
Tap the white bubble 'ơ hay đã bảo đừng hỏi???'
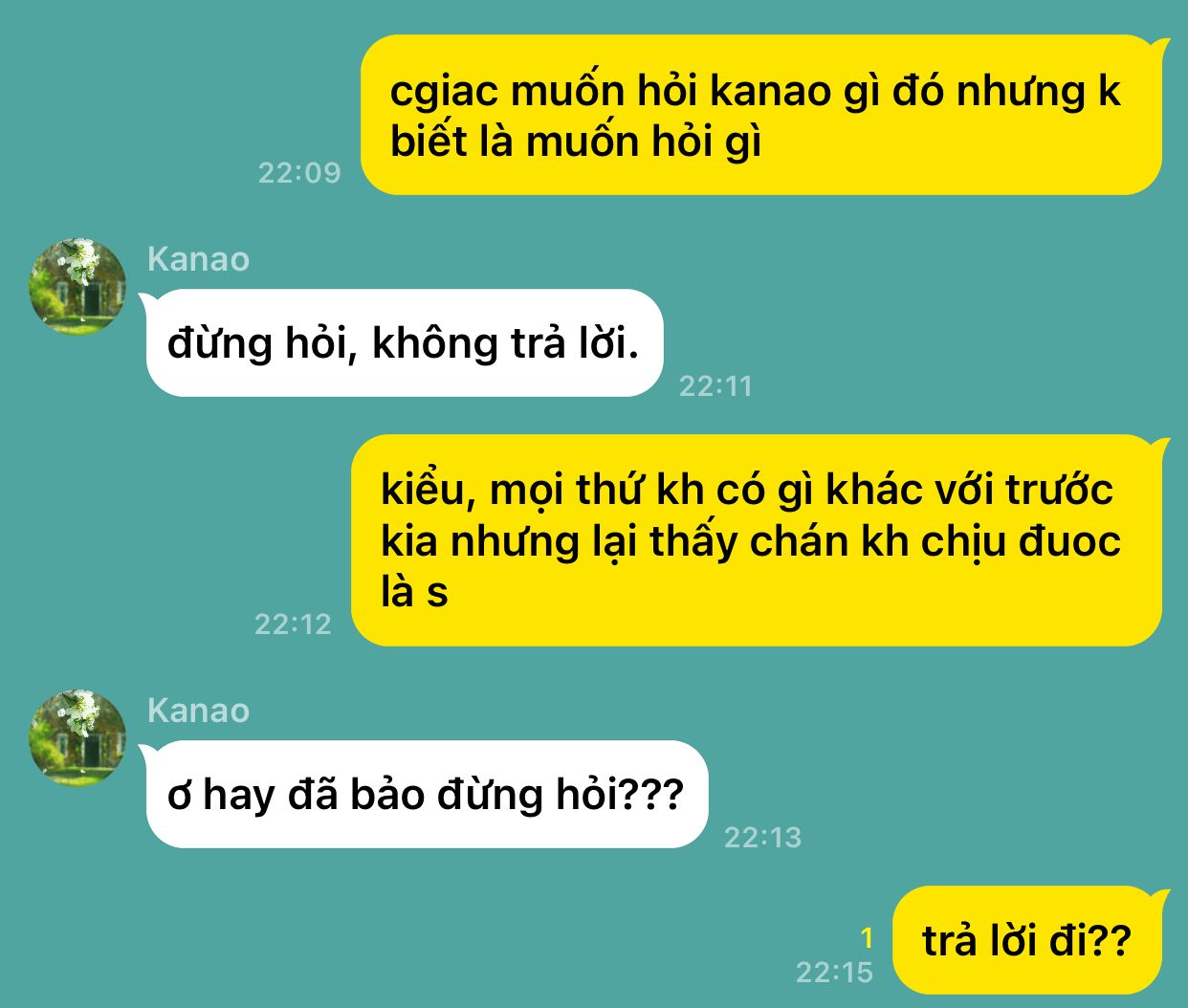click(x=426, y=794)
